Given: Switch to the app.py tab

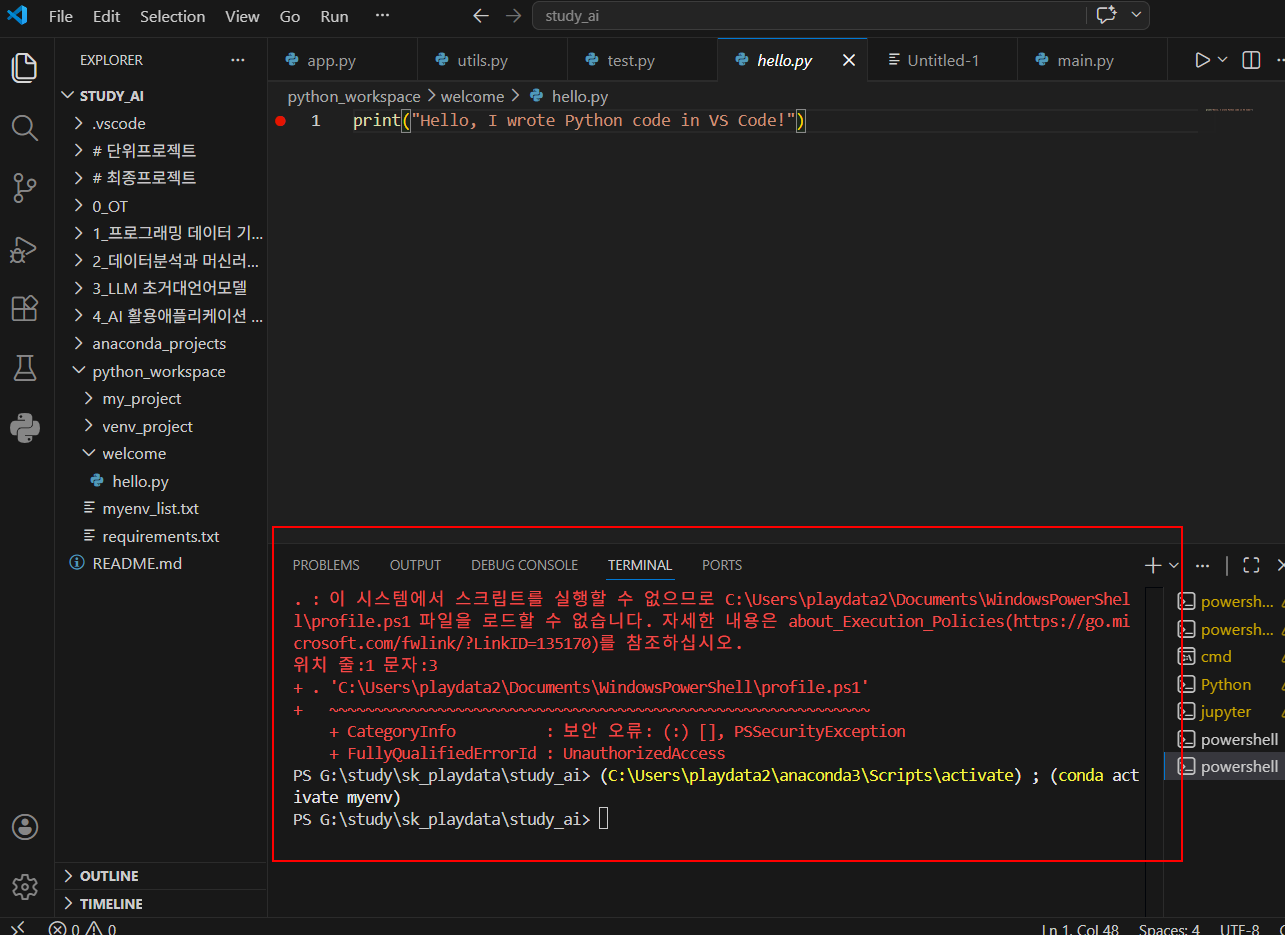Looking at the screenshot, I should [x=342, y=60].
